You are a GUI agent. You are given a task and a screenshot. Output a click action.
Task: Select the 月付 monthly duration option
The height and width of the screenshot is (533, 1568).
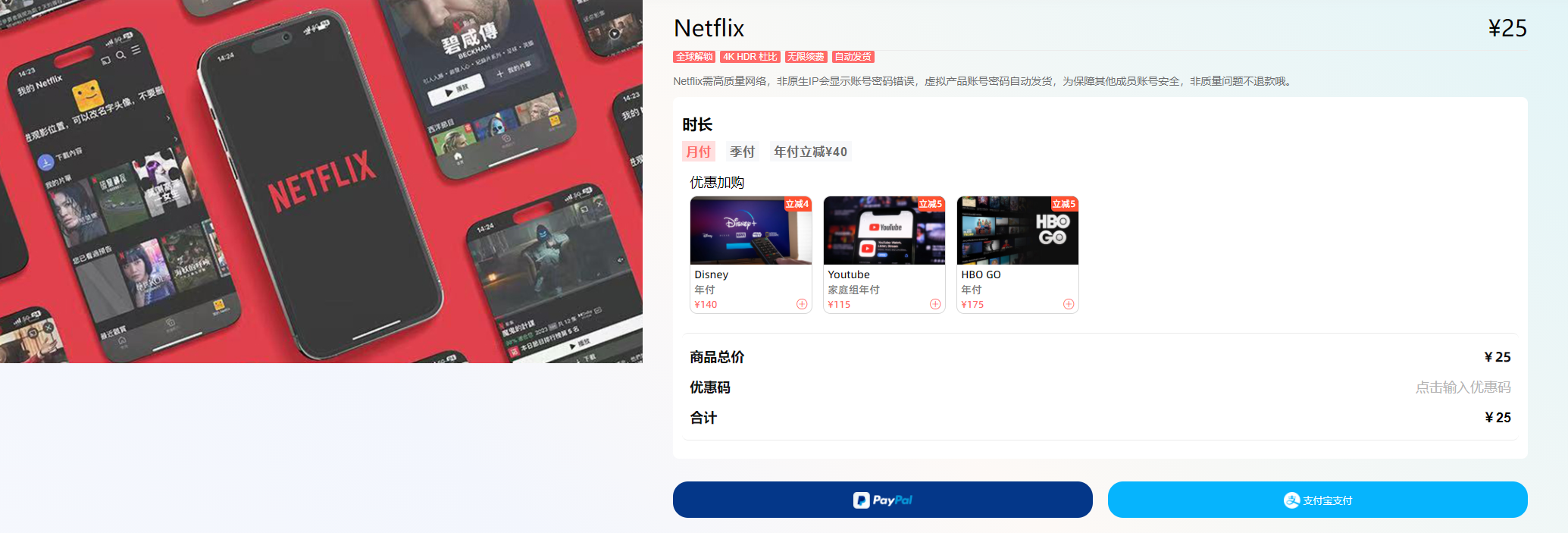point(698,152)
